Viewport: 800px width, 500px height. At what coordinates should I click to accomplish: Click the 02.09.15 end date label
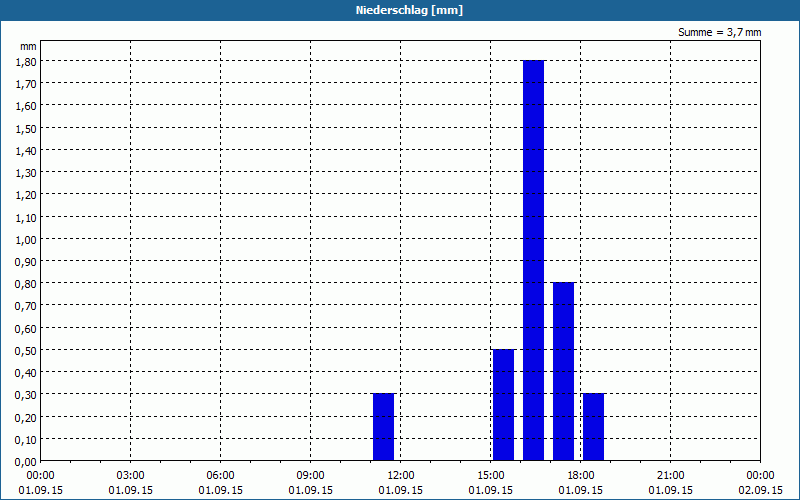(761, 490)
